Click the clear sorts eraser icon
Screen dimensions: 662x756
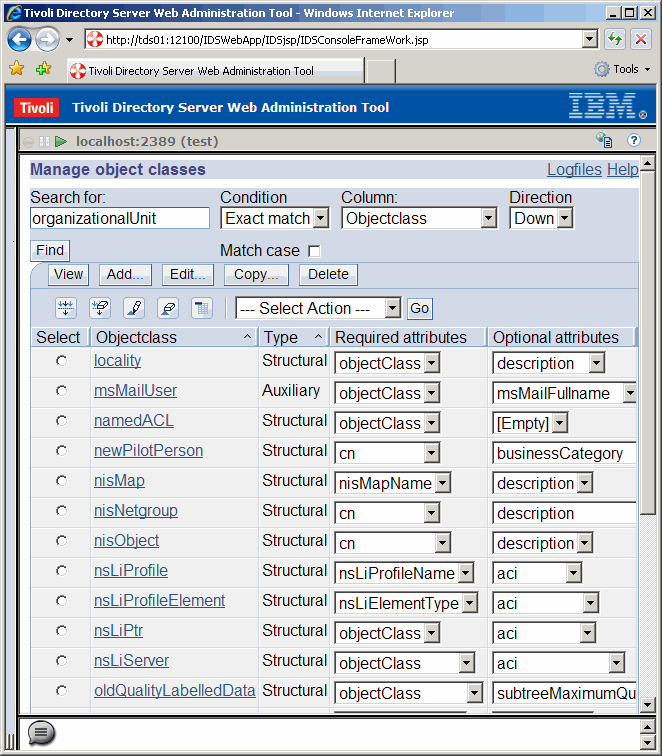point(168,308)
